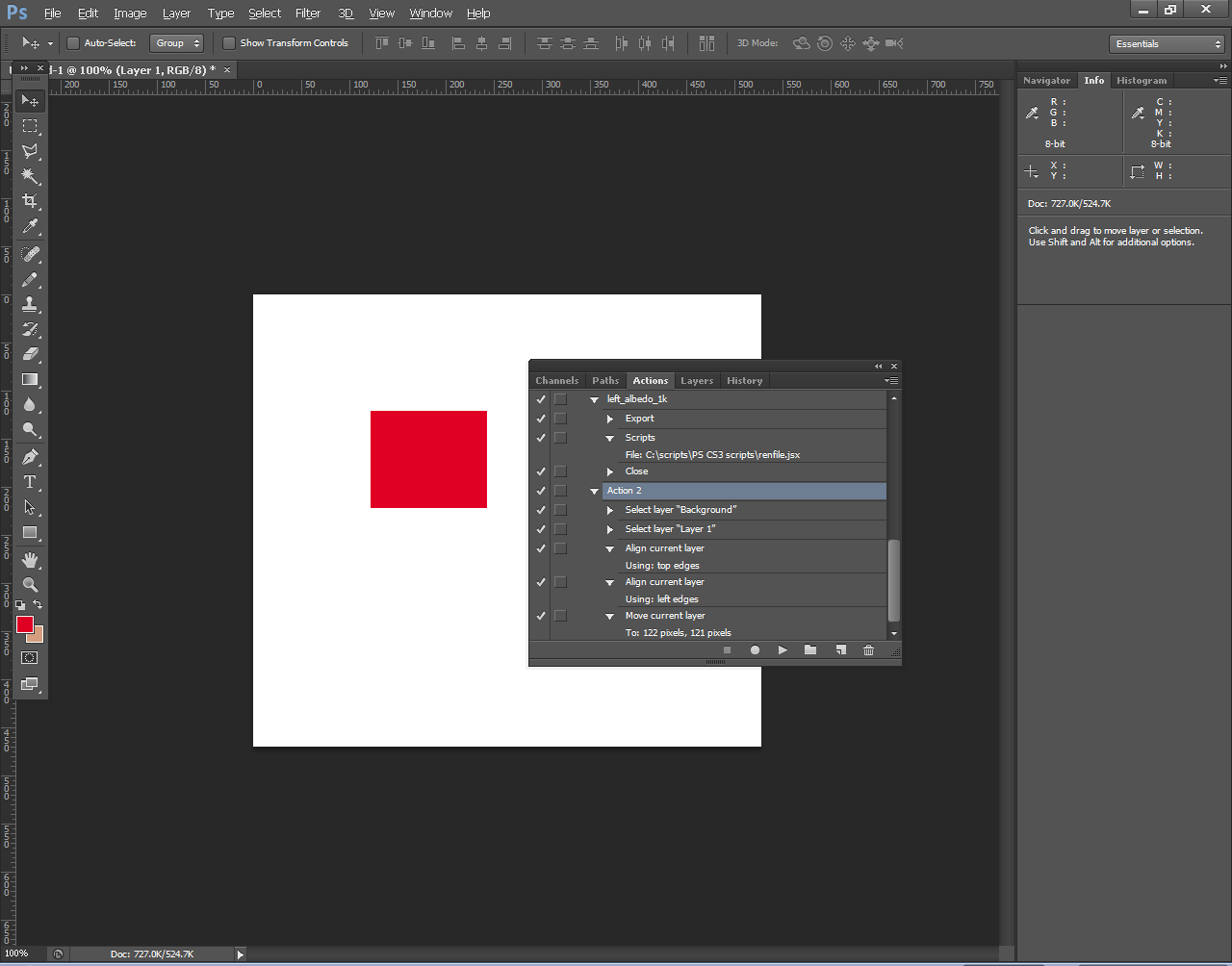Open the Filter menu
This screenshot has width=1232, height=966.
(308, 13)
